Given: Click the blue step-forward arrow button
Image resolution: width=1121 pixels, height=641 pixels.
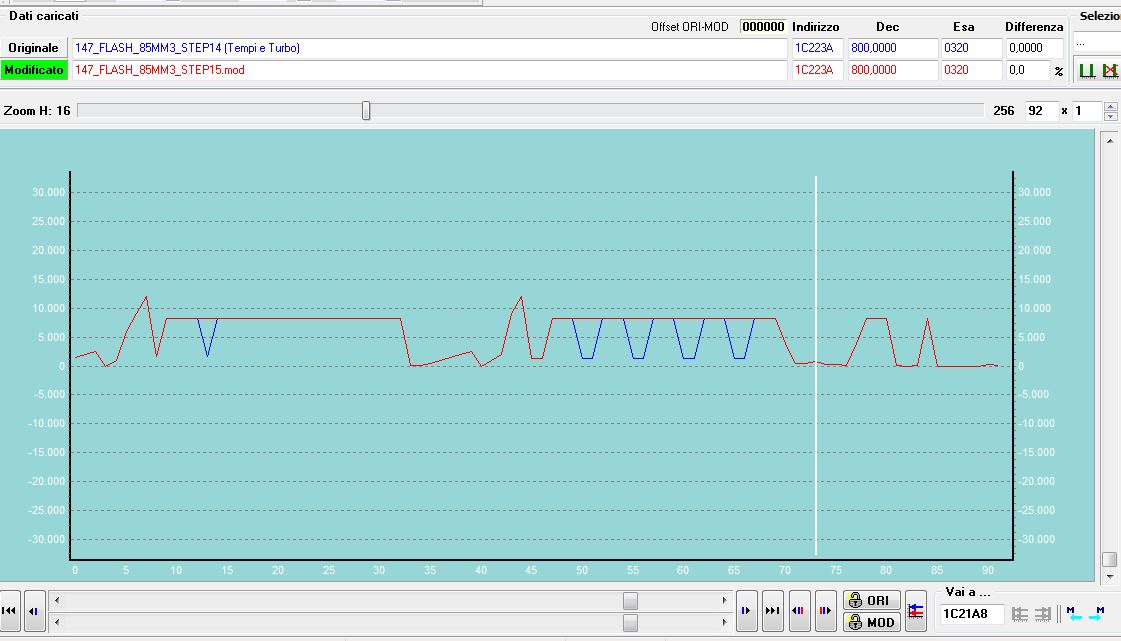Looking at the screenshot, I should point(746,611).
